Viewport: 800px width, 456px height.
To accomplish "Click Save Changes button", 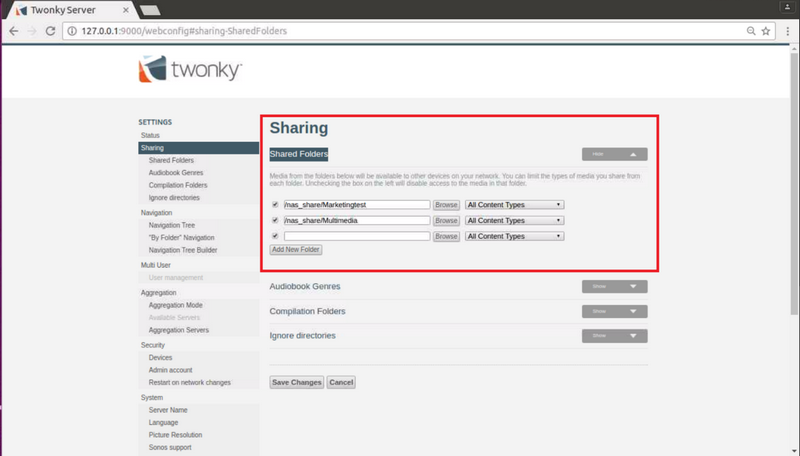I will pyautogui.click(x=297, y=382).
